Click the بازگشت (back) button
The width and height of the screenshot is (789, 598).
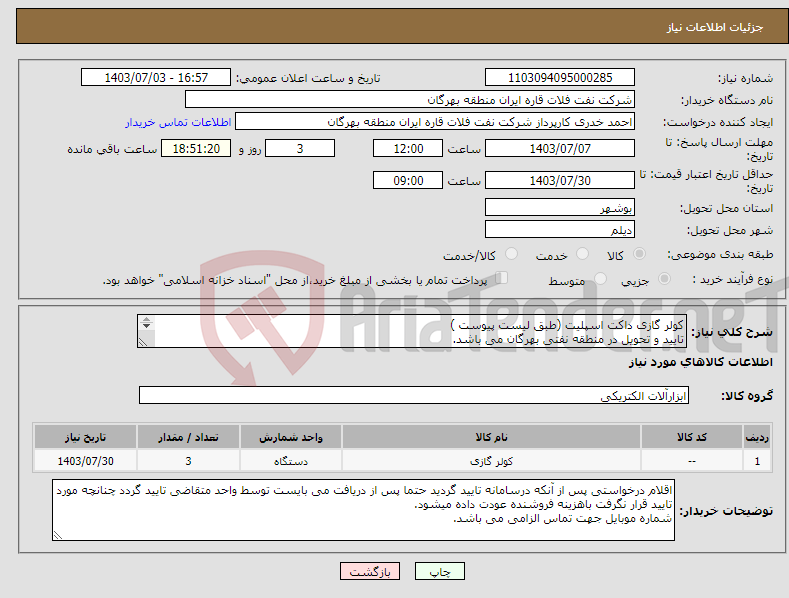(x=370, y=571)
